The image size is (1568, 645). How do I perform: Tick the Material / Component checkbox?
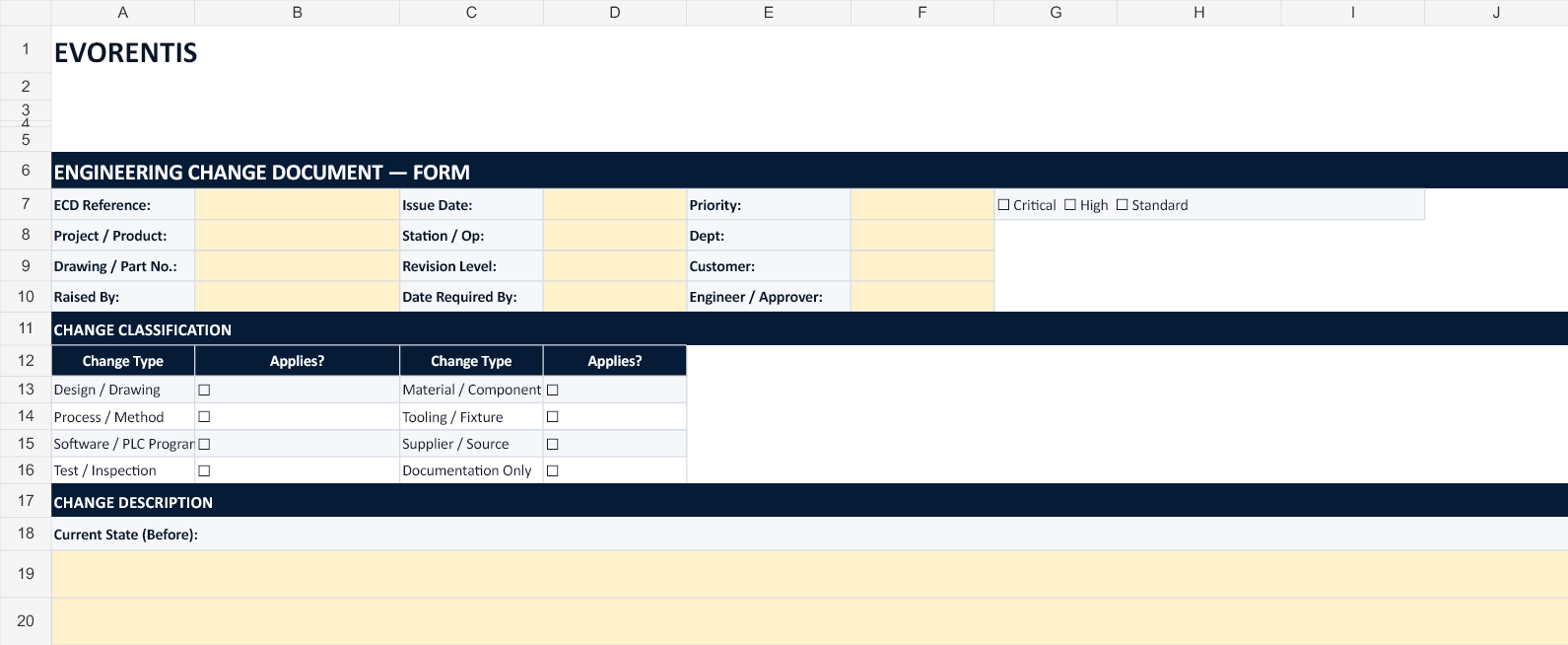[553, 390]
